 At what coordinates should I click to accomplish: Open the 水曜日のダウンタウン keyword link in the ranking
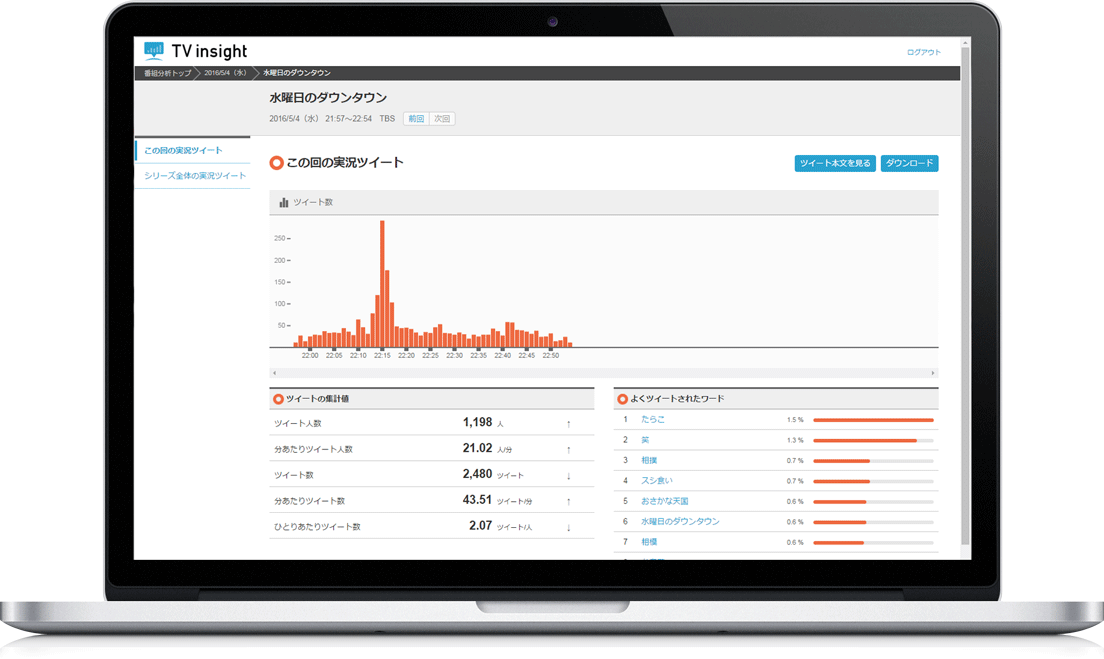680,522
